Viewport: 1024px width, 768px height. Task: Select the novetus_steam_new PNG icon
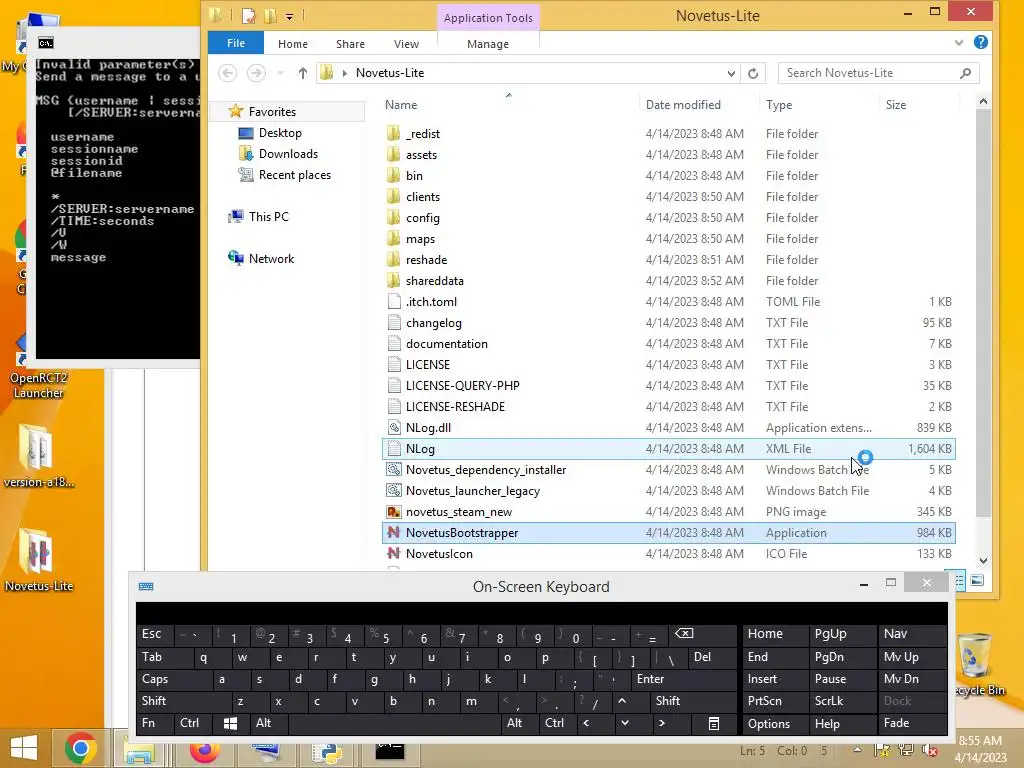(393, 512)
